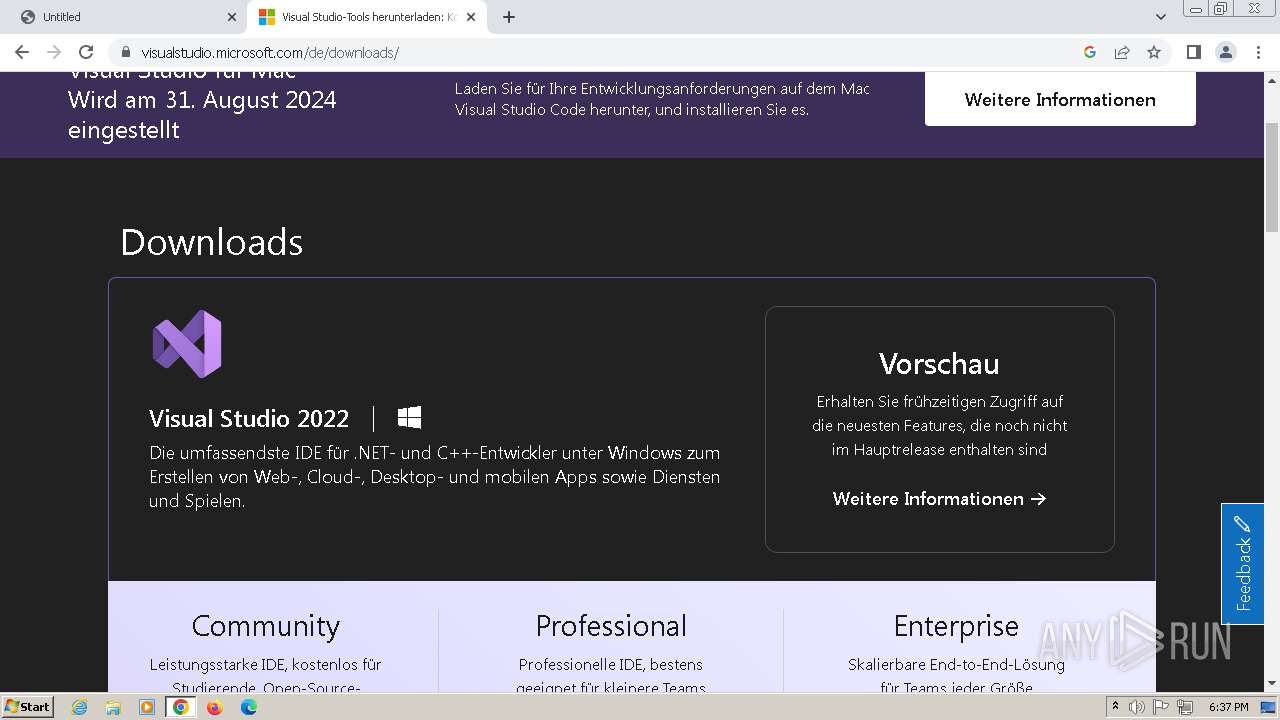Open the Windows Start menu
The image size is (1280, 720).
[x=27, y=706]
